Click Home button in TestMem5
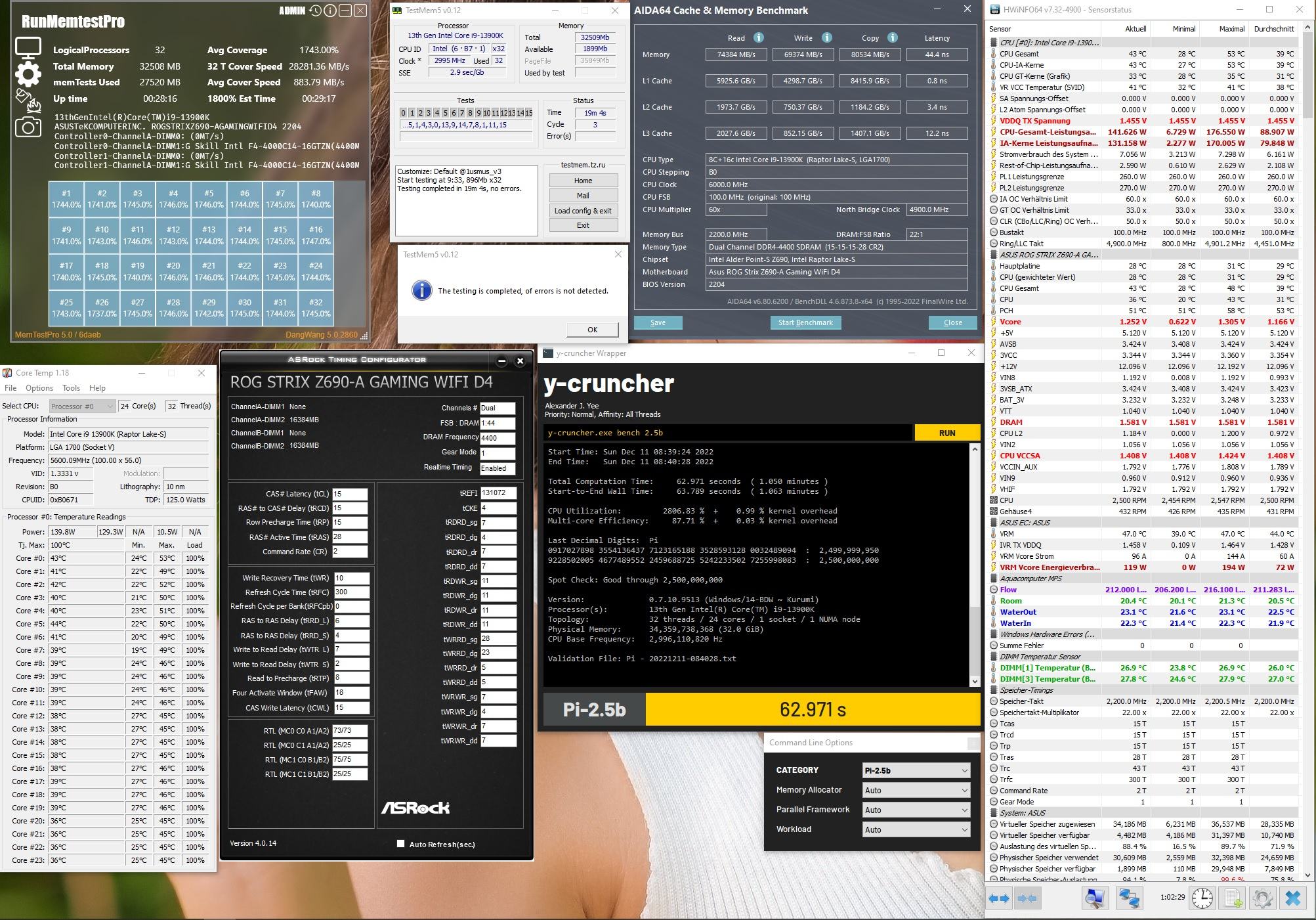The width and height of the screenshot is (1316, 920). pyautogui.click(x=583, y=181)
